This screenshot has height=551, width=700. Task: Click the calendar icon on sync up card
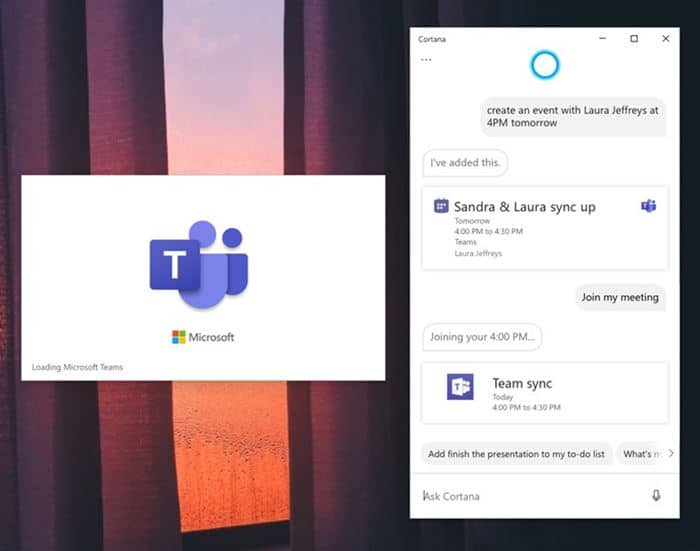tap(441, 206)
